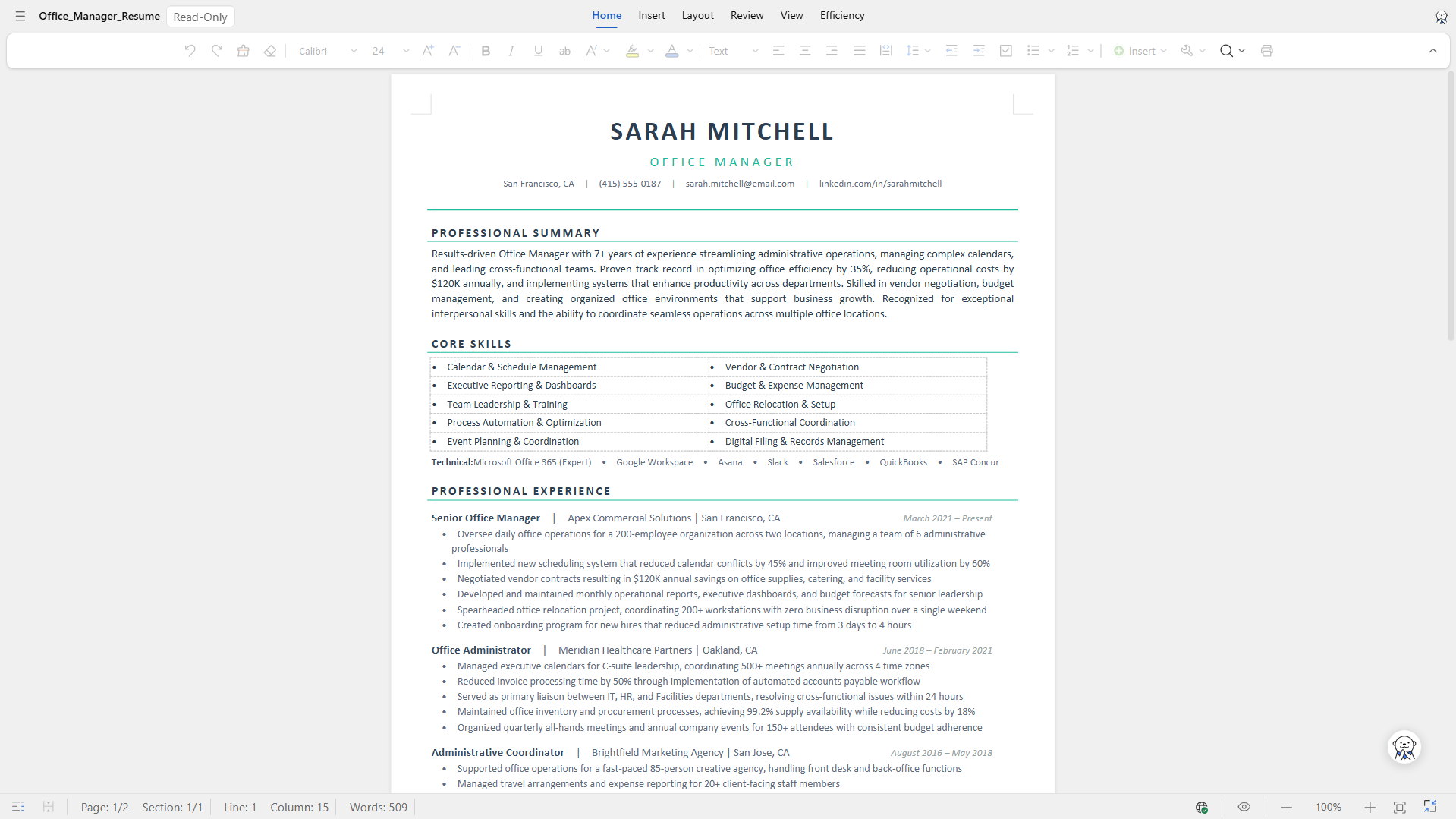Viewport: 1456px width, 819px height.
Task: Click the green globe language check icon
Action: click(x=1202, y=807)
